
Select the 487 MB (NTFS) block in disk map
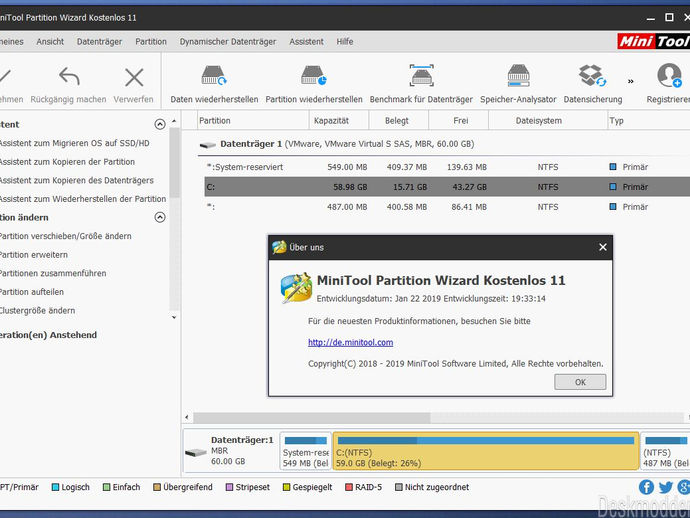tap(665, 451)
